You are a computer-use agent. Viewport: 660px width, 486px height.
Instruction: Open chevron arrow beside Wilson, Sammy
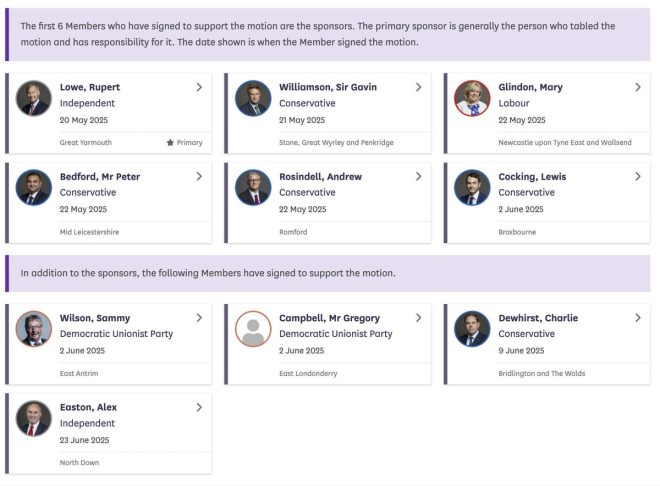coord(199,318)
